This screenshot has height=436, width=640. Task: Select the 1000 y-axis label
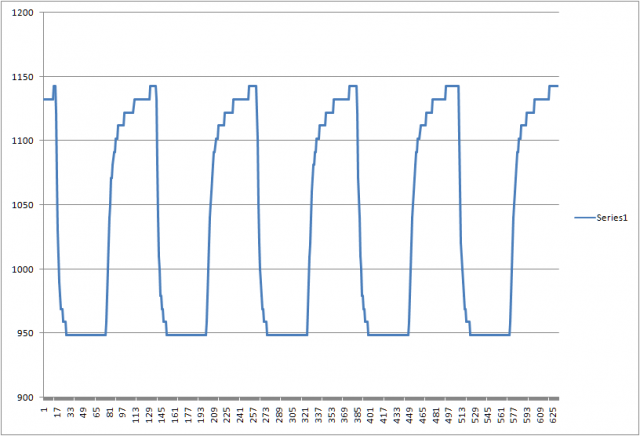(21, 269)
